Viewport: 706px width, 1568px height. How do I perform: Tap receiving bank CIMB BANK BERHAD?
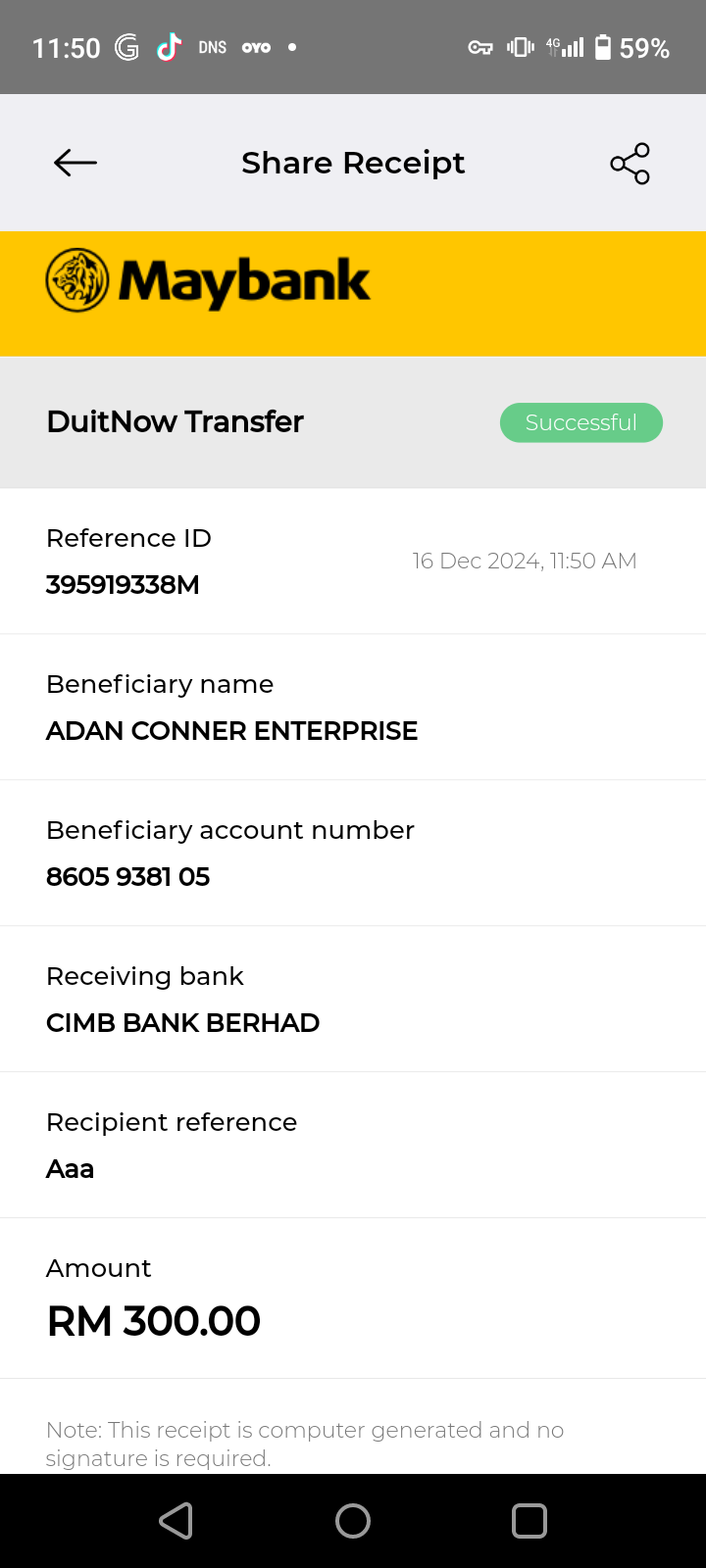(x=182, y=1023)
